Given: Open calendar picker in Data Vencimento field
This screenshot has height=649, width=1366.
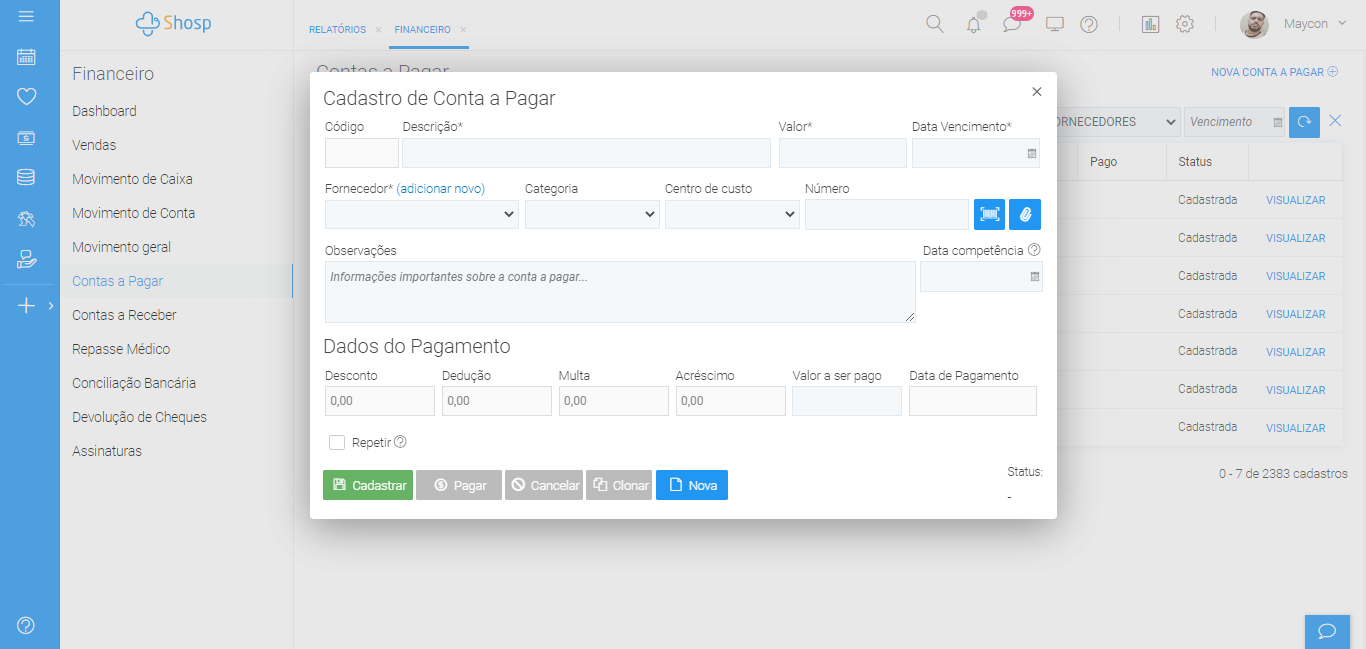Looking at the screenshot, I should [1031, 154].
